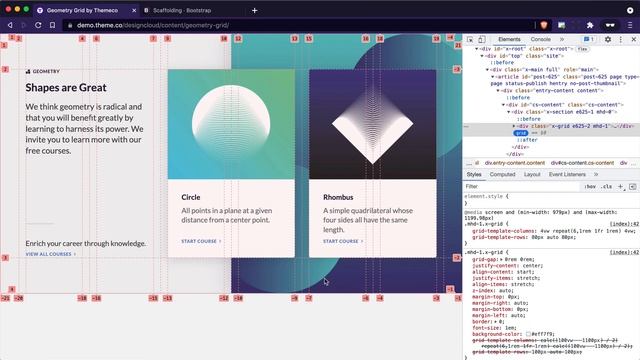The height and width of the screenshot is (360, 640).
Task: Collapse the entry-content div node
Action: click(x=498, y=90)
